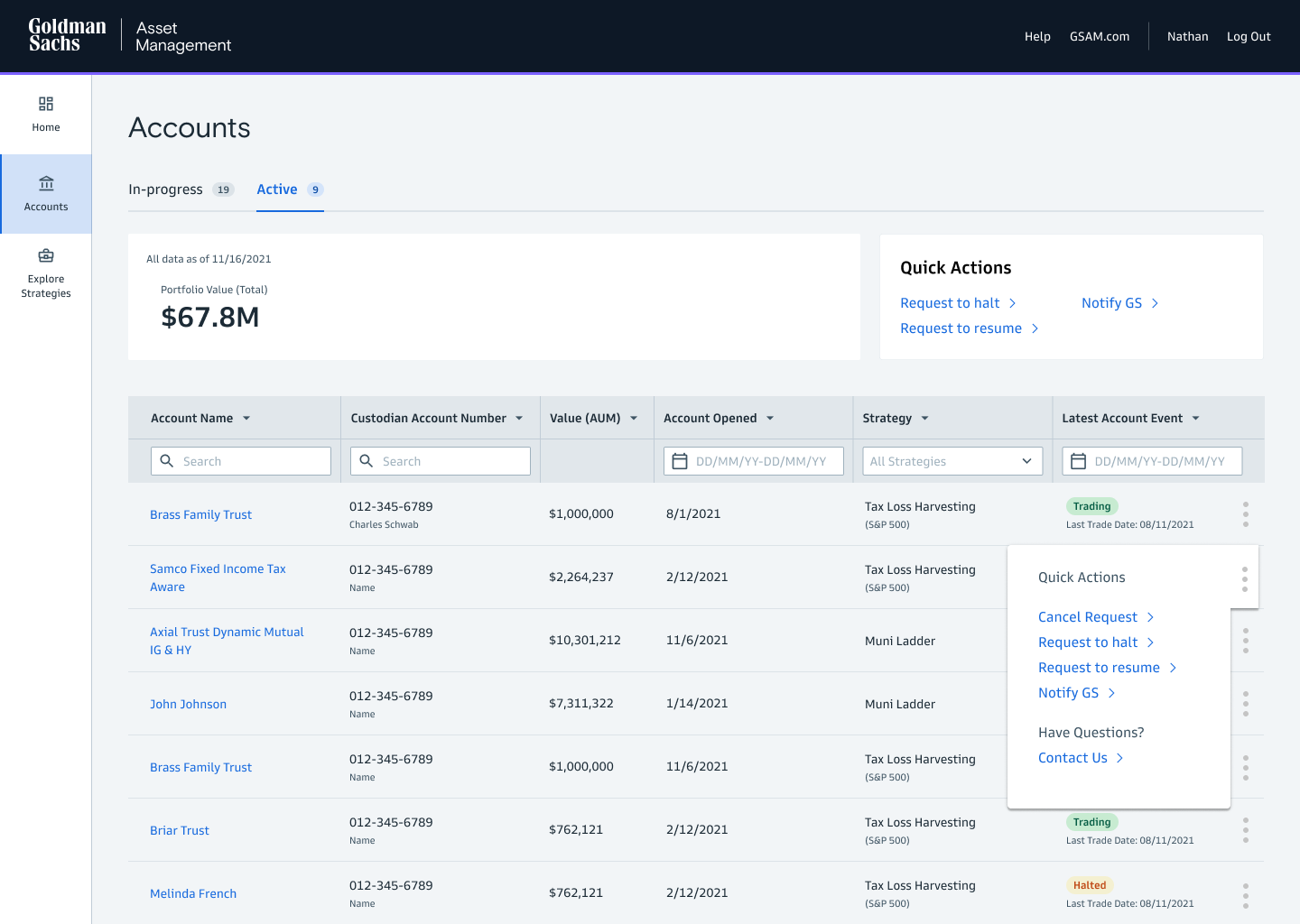Select the Active accounts tab
This screenshot has height=924, width=1300.
click(x=277, y=189)
